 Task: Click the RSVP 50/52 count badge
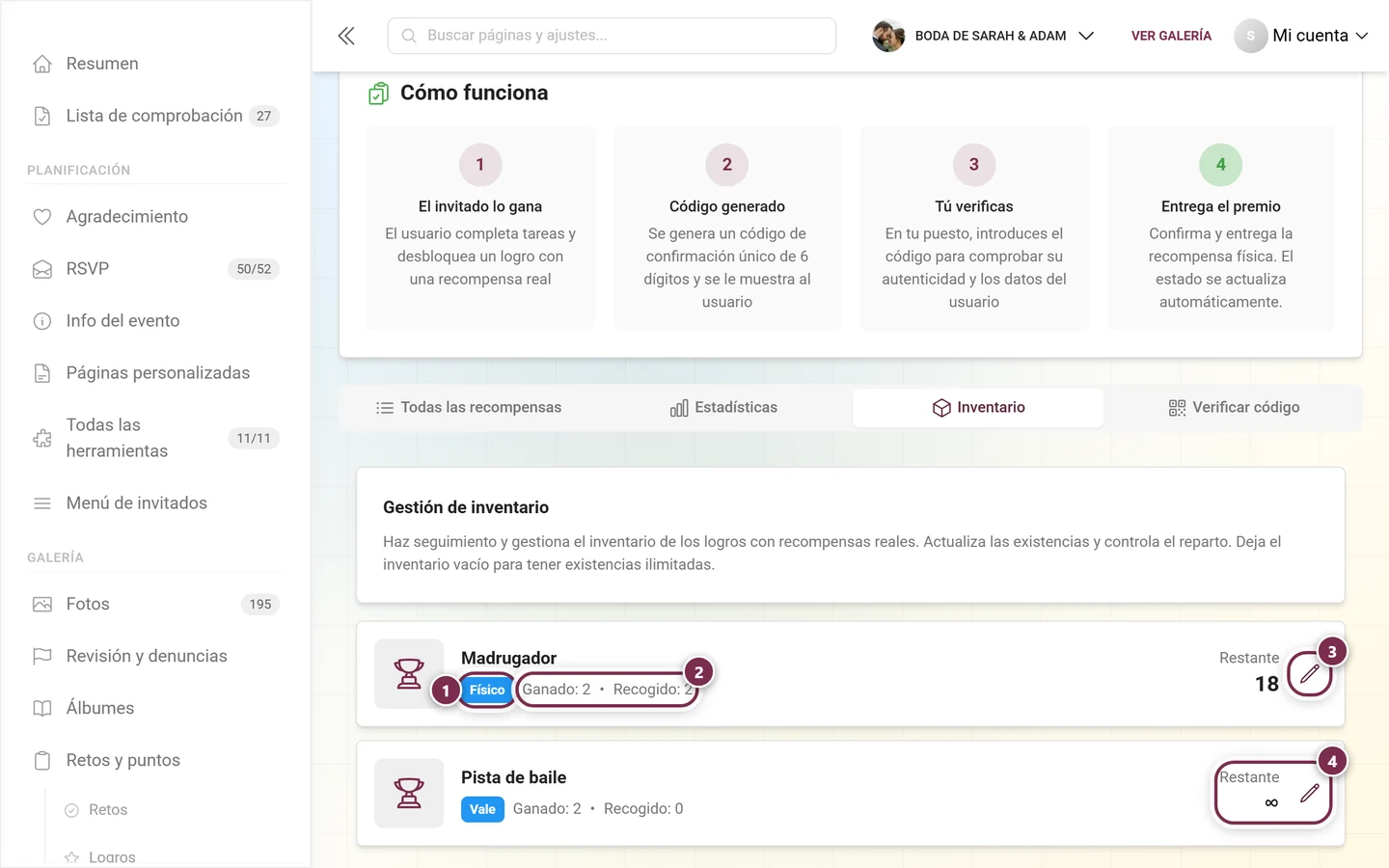[254, 269]
